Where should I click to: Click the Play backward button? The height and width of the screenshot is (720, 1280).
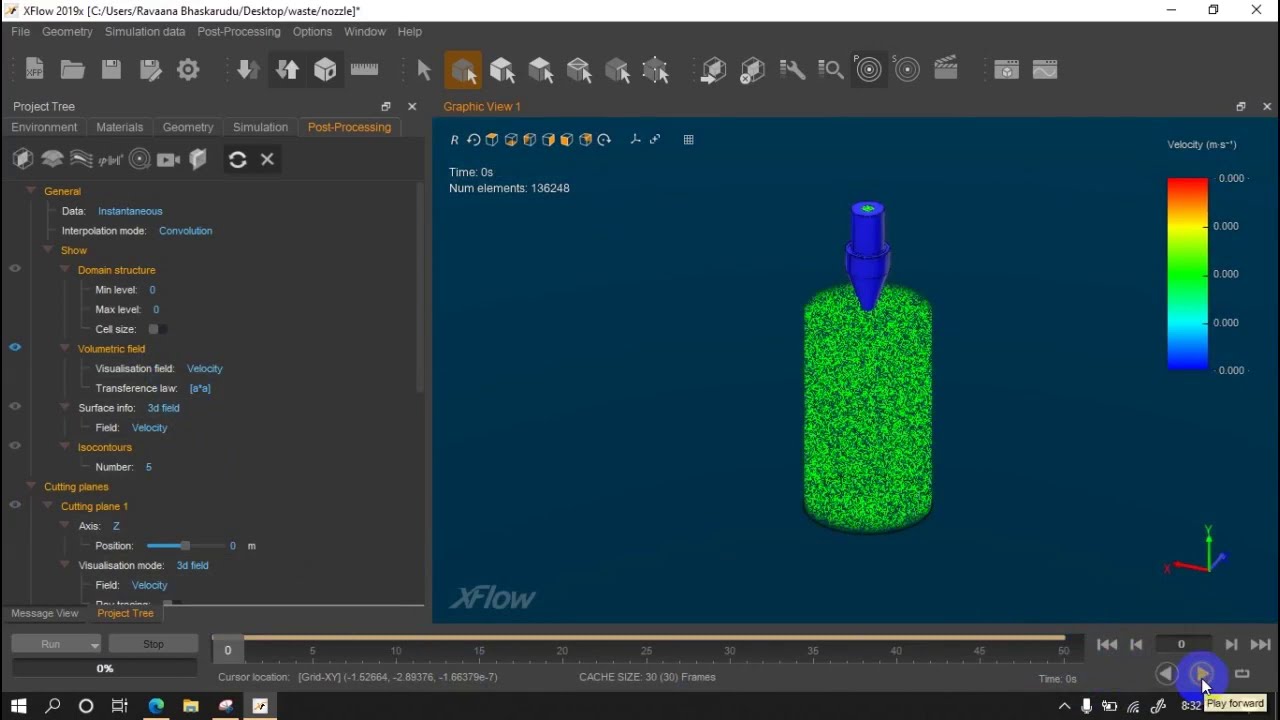coord(1166,674)
